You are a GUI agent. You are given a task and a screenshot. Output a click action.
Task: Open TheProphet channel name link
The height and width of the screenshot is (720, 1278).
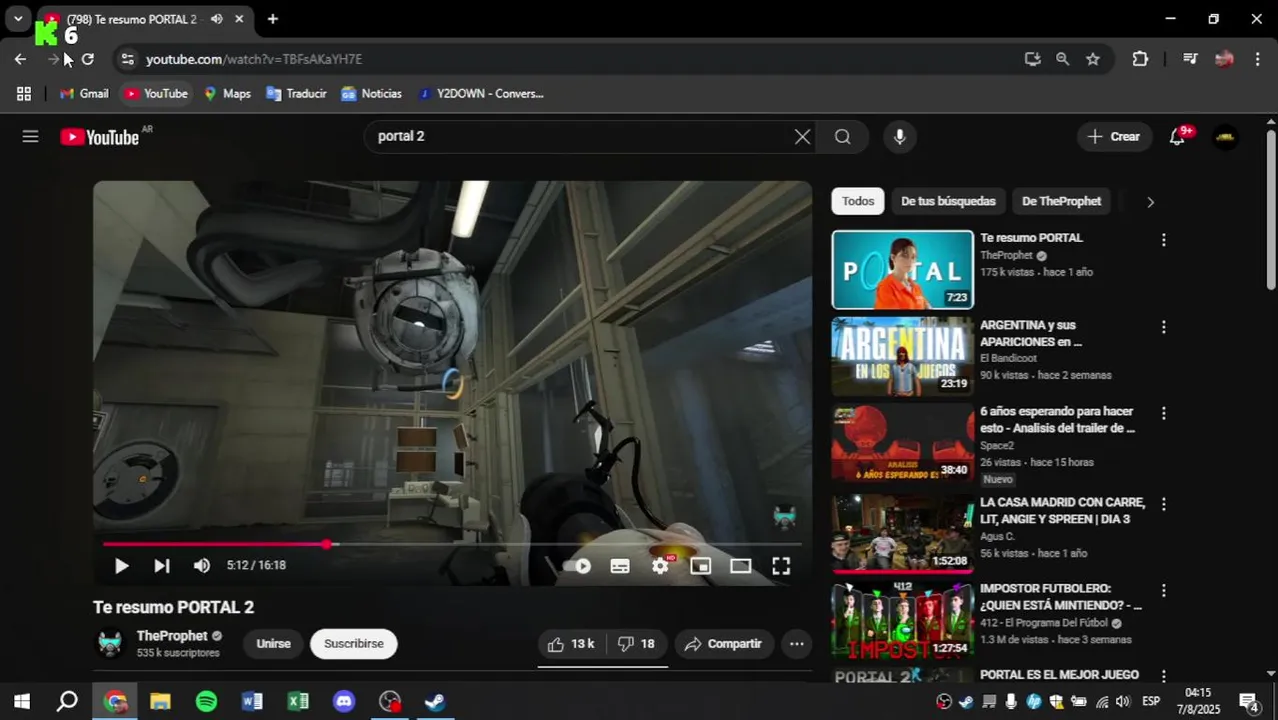172,636
